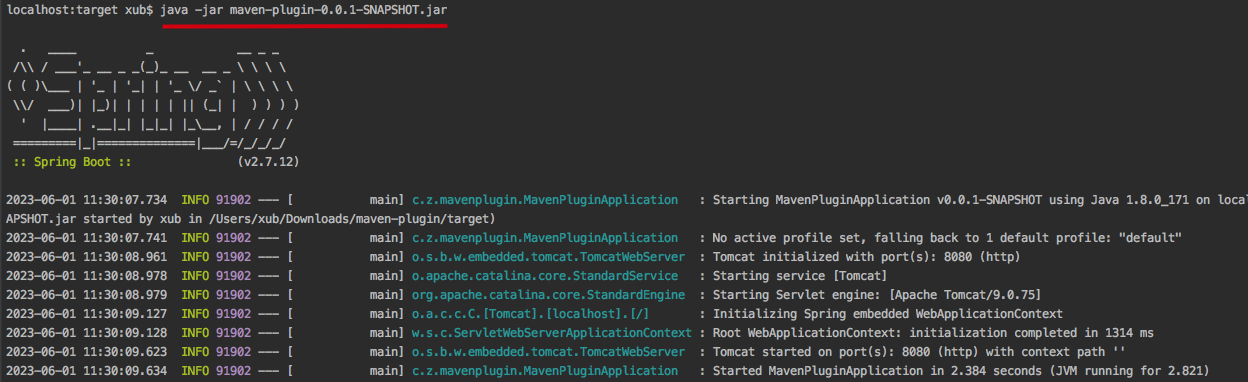Click the 'Root WebApplicationContext: initialization completed' line
This screenshot has width=1248, height=382.
932,332
